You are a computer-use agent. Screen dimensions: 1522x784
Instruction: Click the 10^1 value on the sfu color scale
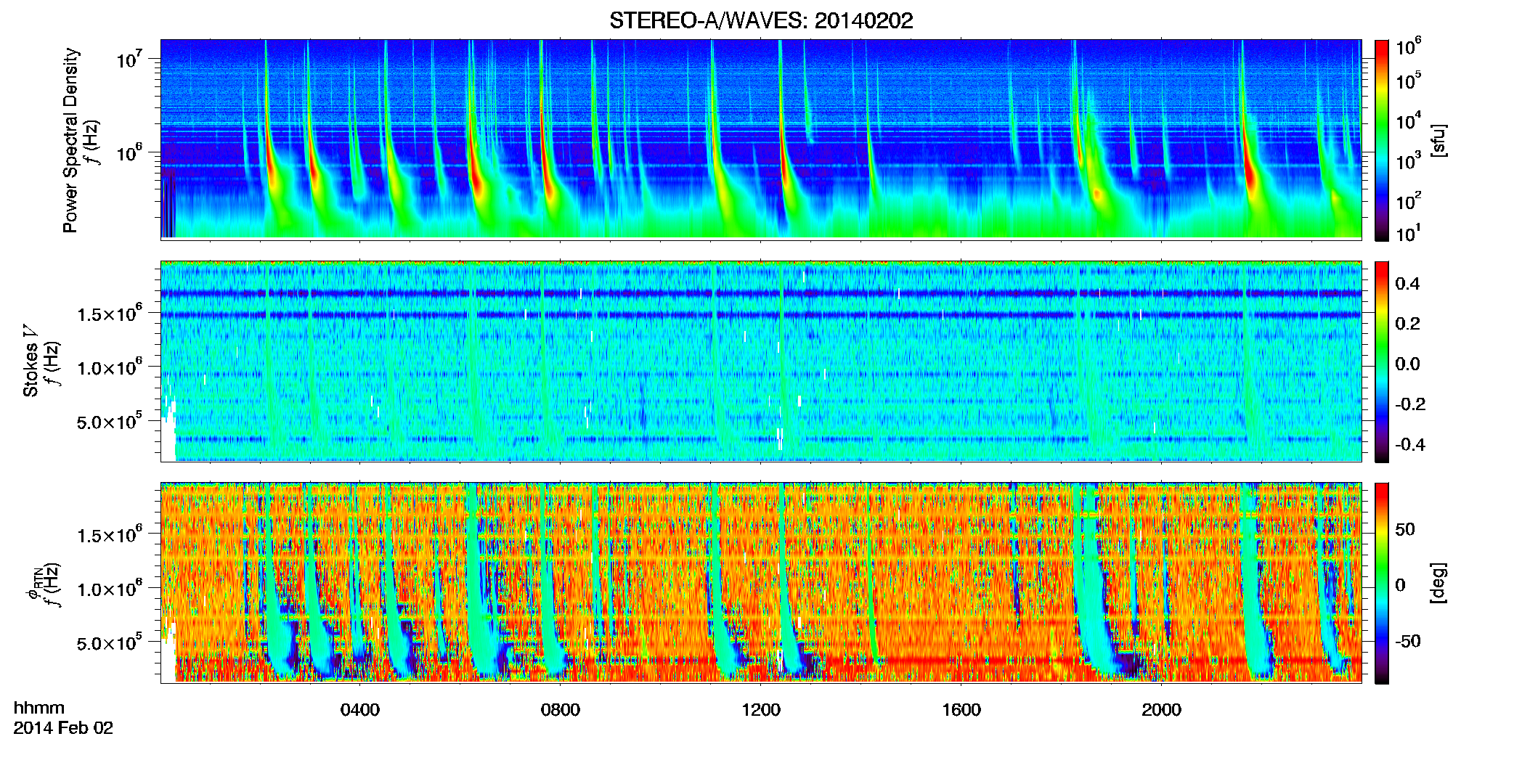tap(1409, 233)
